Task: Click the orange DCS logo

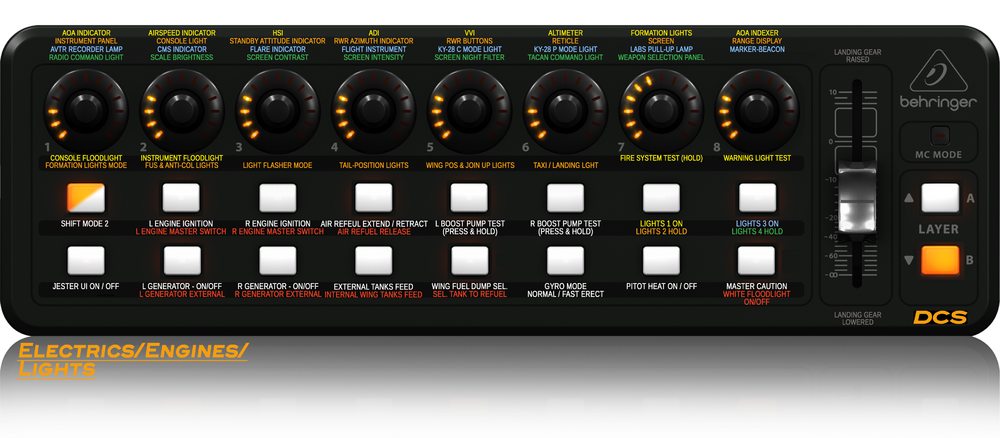Action: pos(940,317)
